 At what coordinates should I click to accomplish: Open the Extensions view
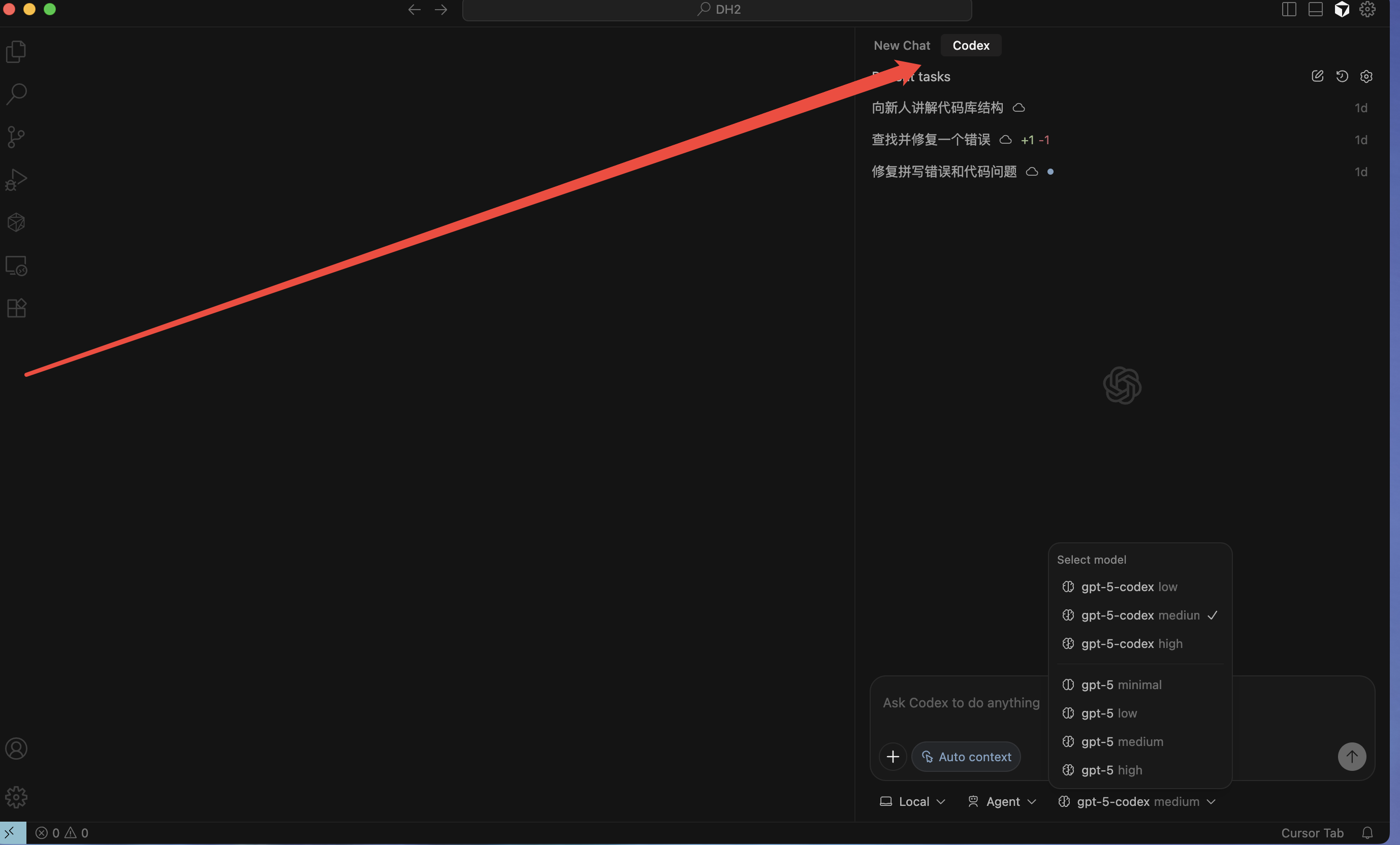16,308
